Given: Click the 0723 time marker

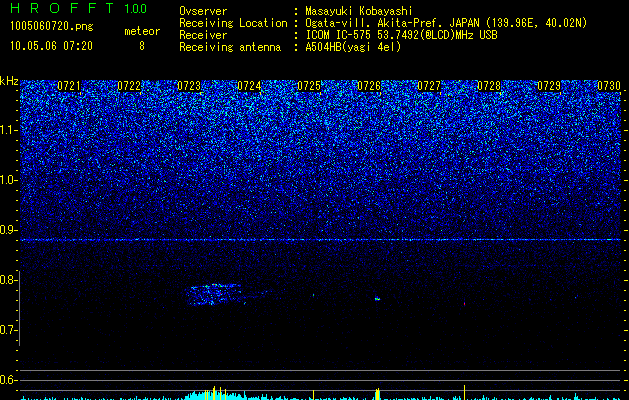Looking at the screenshot, I should pyautogui.click(x=189, y=86).
